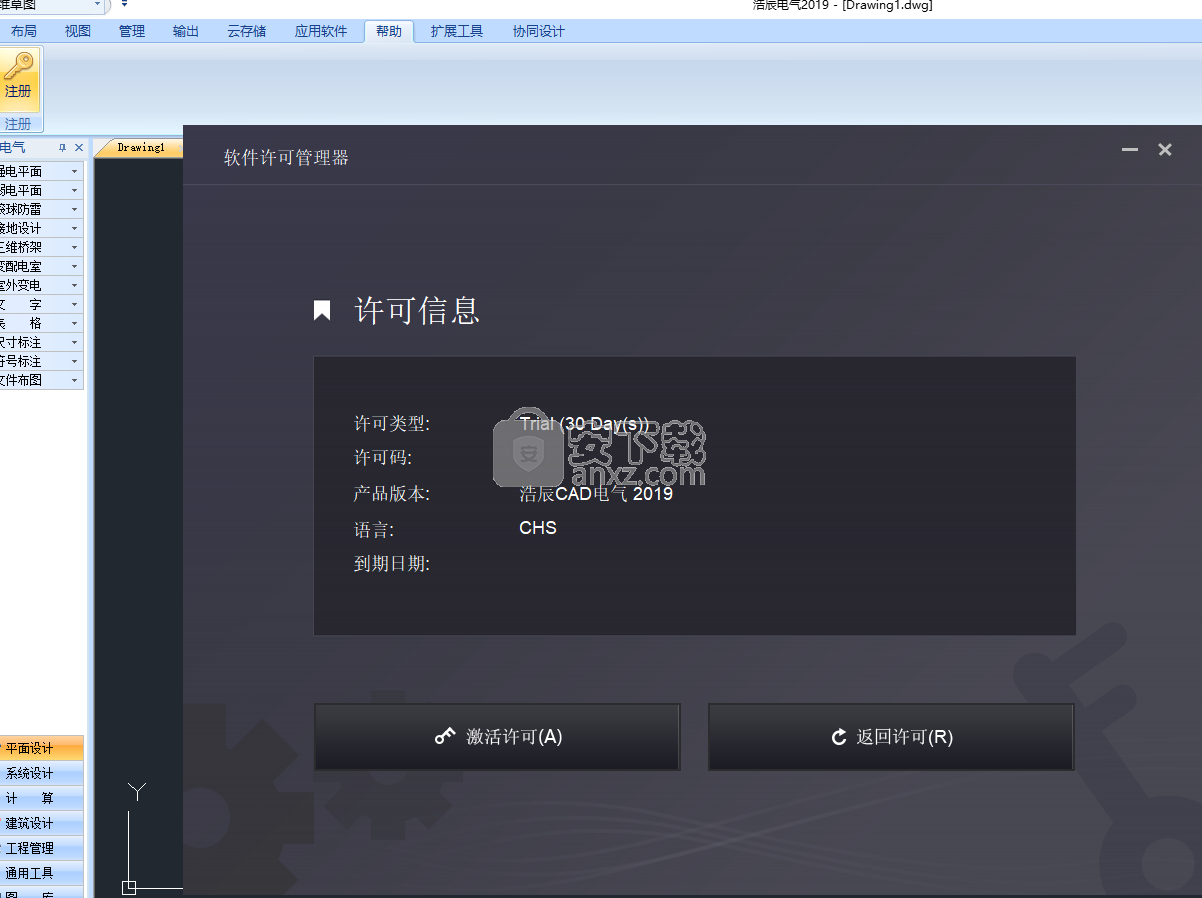Click the 到期日期: label
1202x898 pixels.
tap(392, 564)
